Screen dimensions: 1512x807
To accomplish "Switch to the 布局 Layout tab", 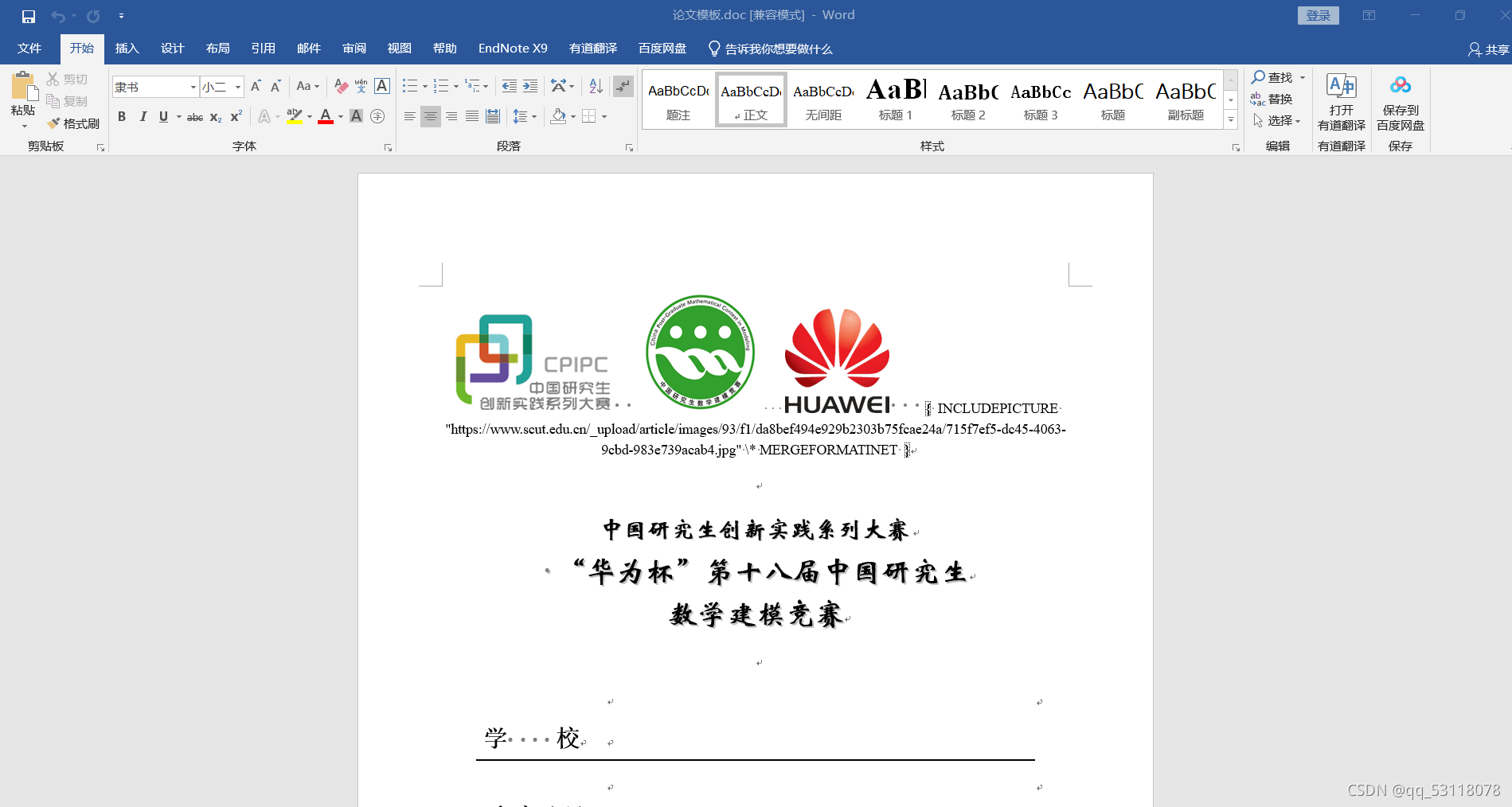I will [x=218, y=49].
